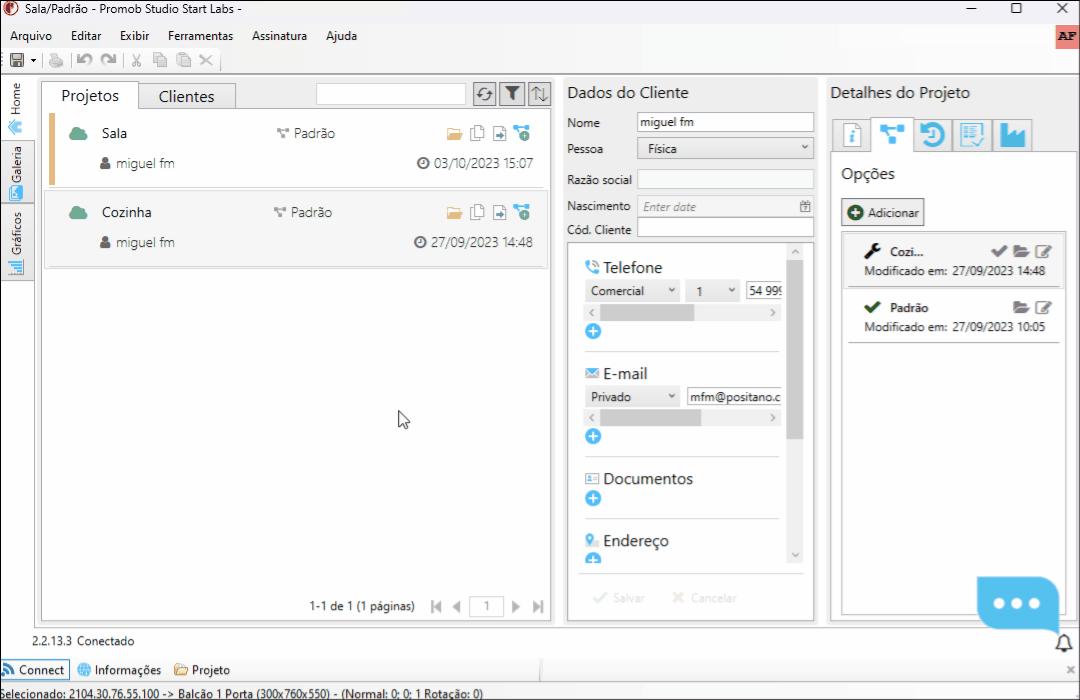Open the Ajuda menu
The width and height of the screenshot is (1080, 700).
342,36
